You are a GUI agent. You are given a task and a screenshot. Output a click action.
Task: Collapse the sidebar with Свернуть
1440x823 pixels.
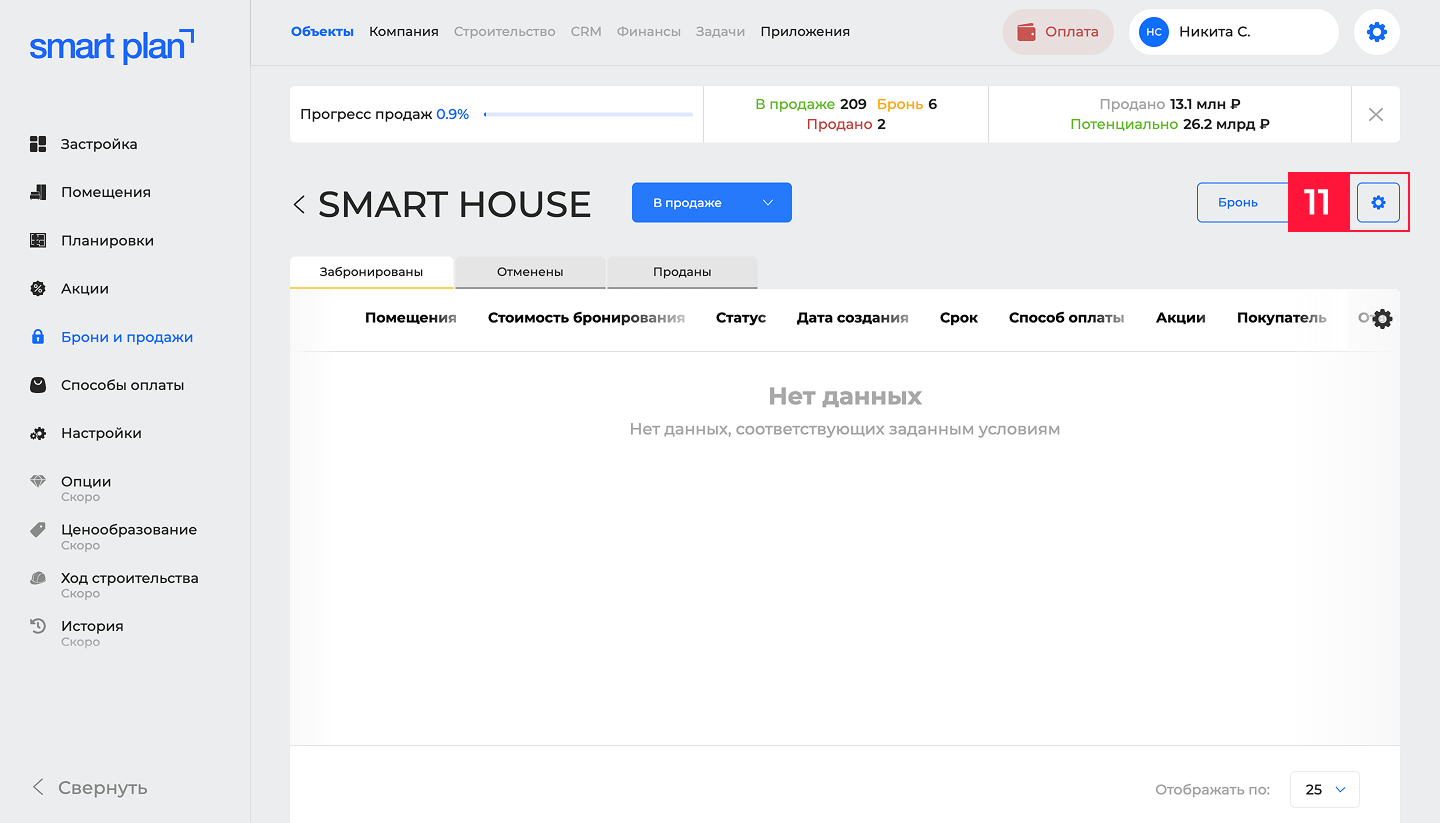90,787
